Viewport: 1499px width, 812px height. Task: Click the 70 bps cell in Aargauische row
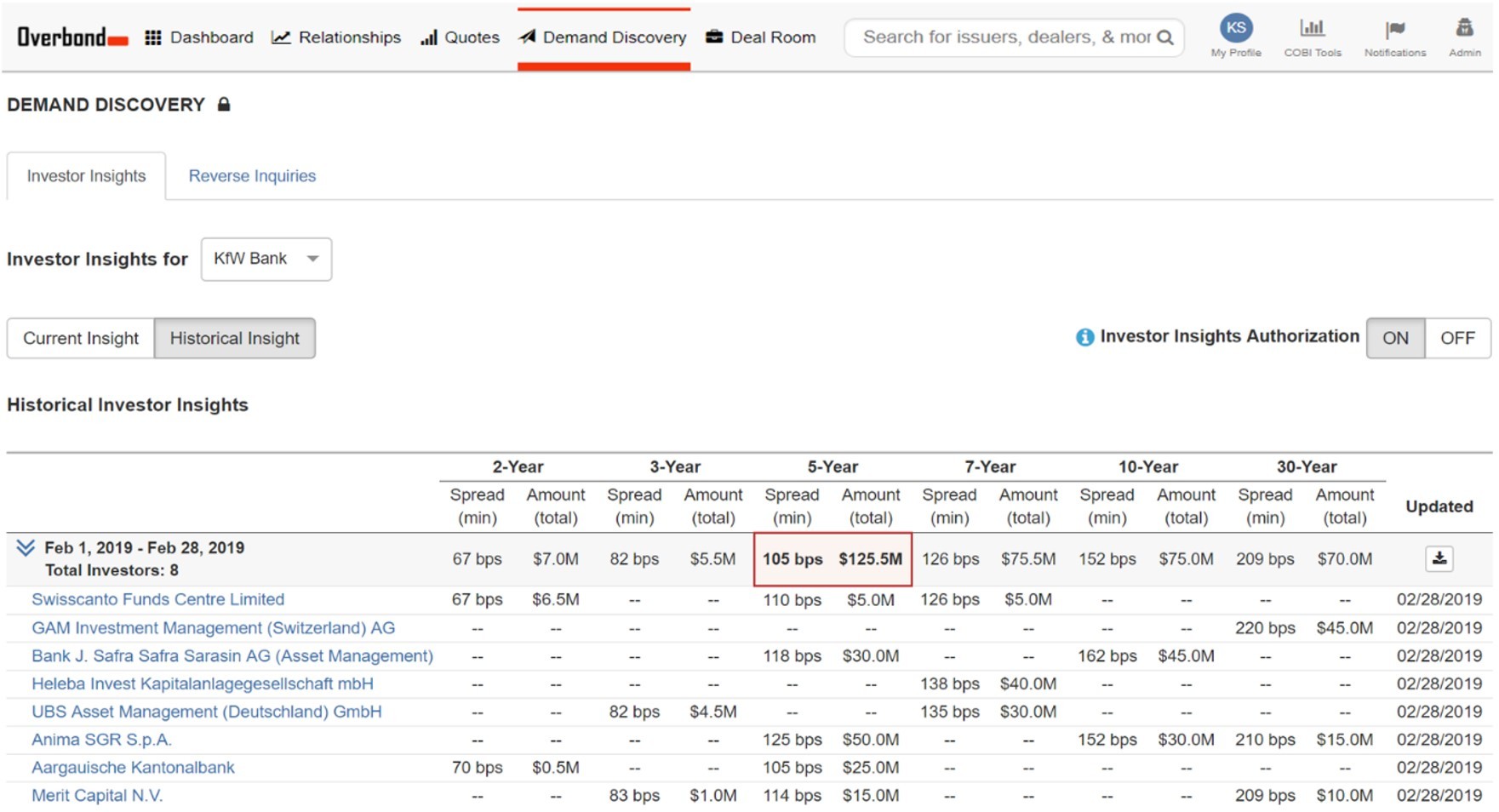click(x=477, y=768)
